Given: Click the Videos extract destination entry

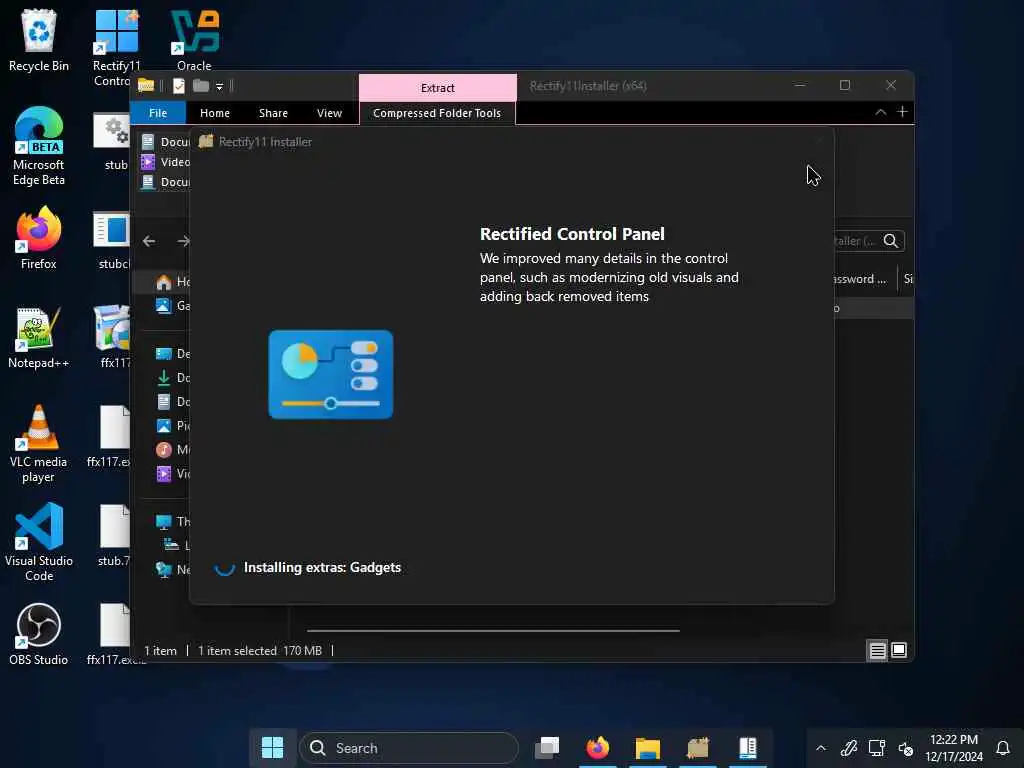Looking at the screenshot, I should pyautogui.click(x=165, y=162).
